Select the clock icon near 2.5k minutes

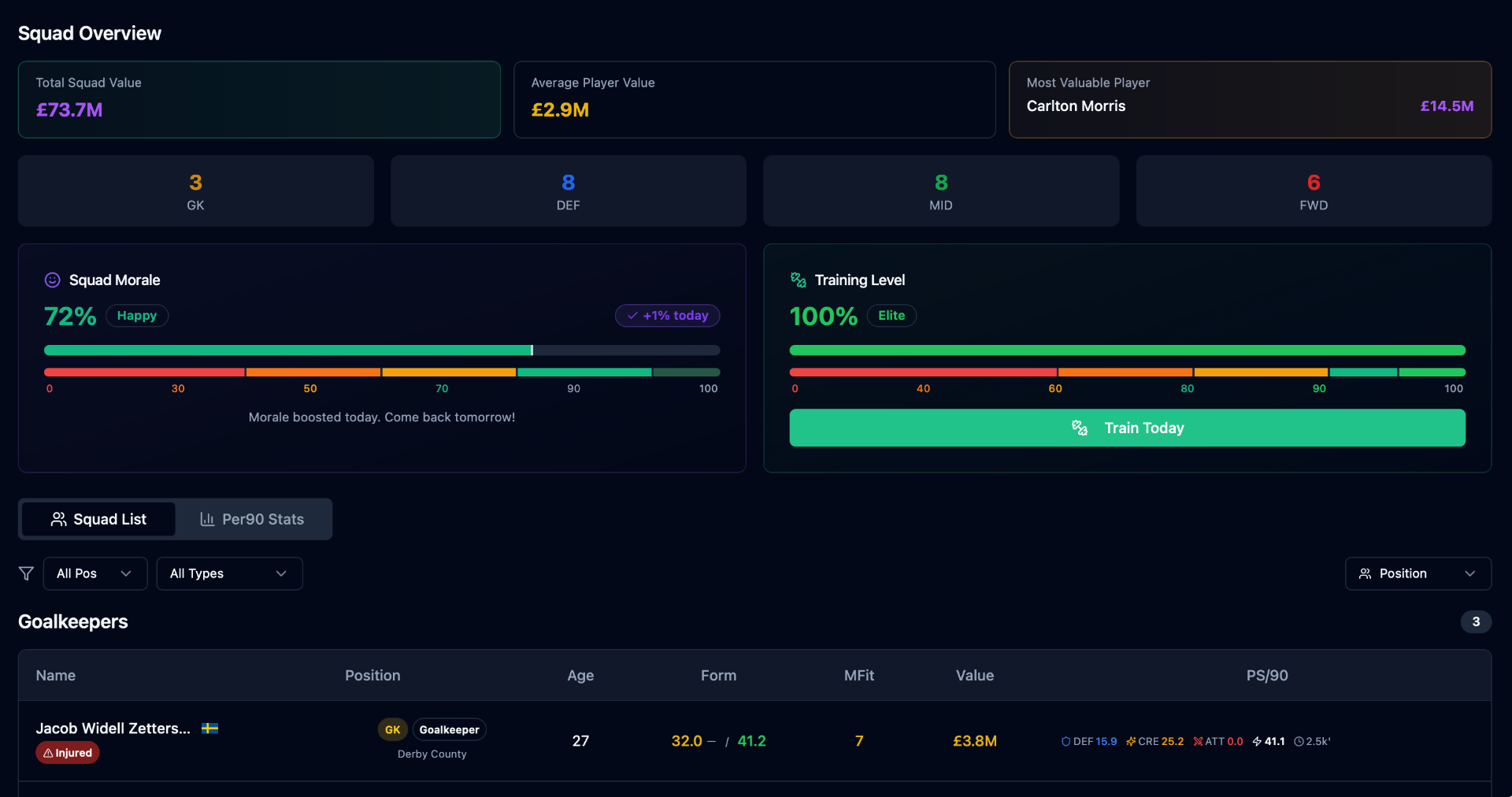click(1297, 741)
